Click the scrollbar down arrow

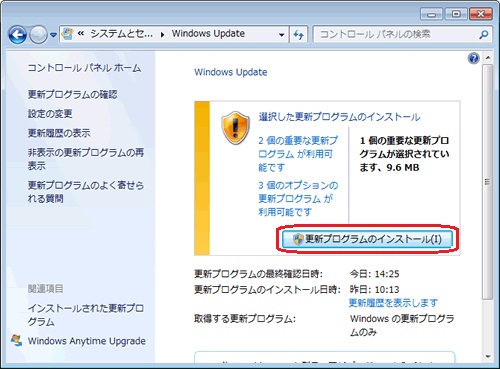click(x=488, y=357)
